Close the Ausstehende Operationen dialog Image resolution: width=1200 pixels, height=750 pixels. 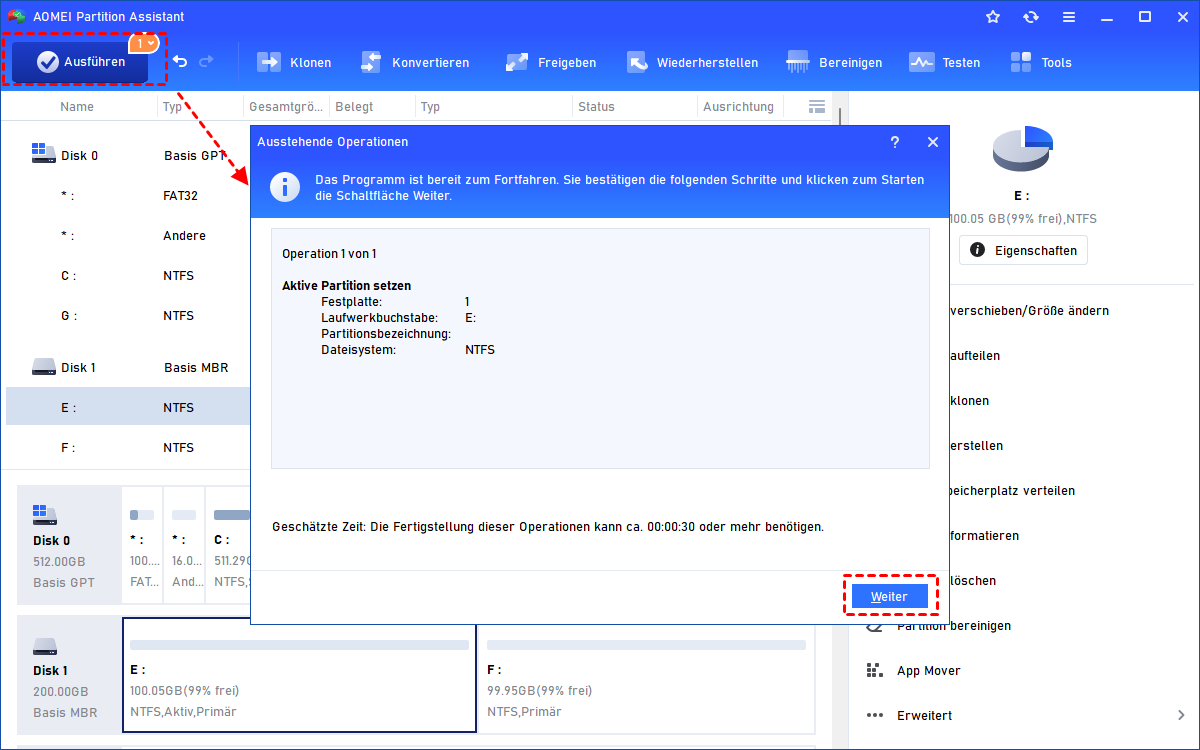pyautogui.click(x=933, y=142)
